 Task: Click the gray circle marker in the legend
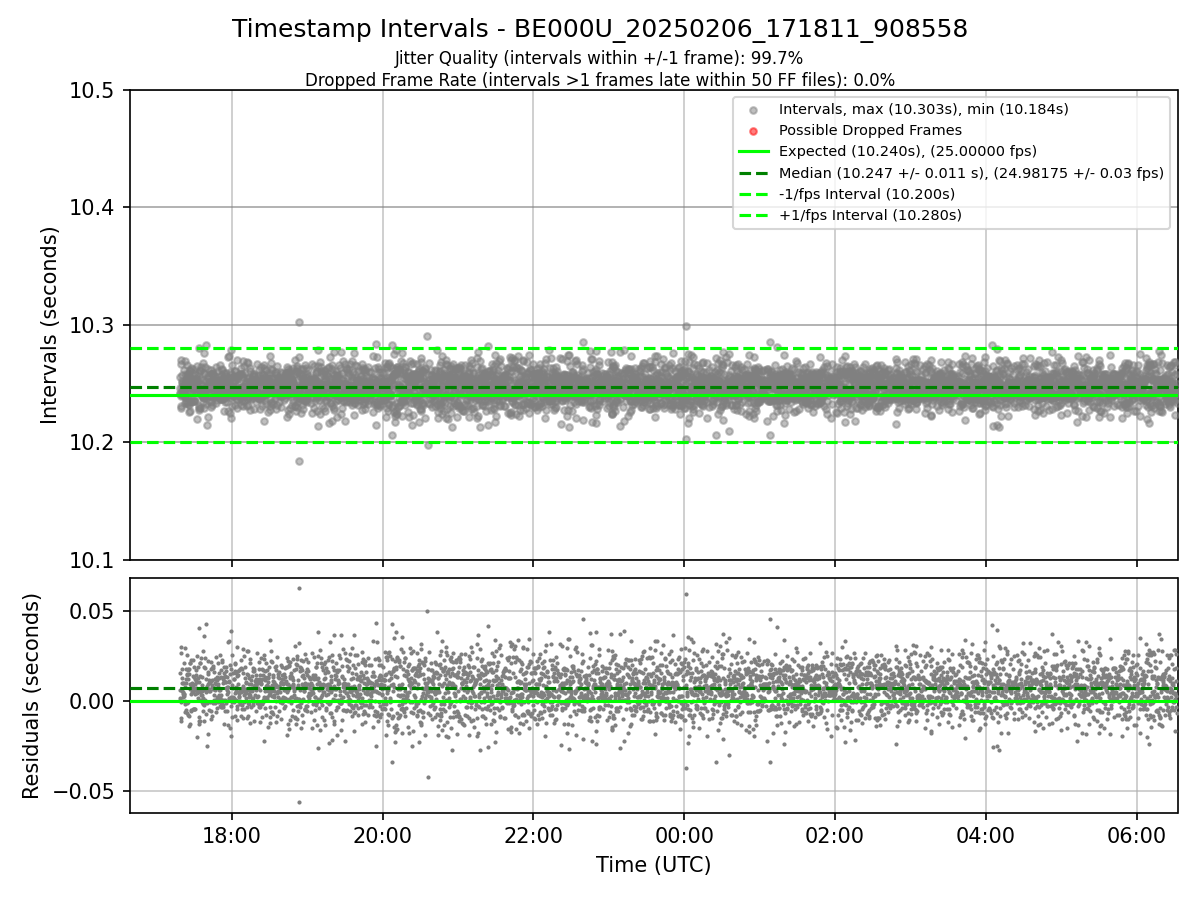(754, 110)
